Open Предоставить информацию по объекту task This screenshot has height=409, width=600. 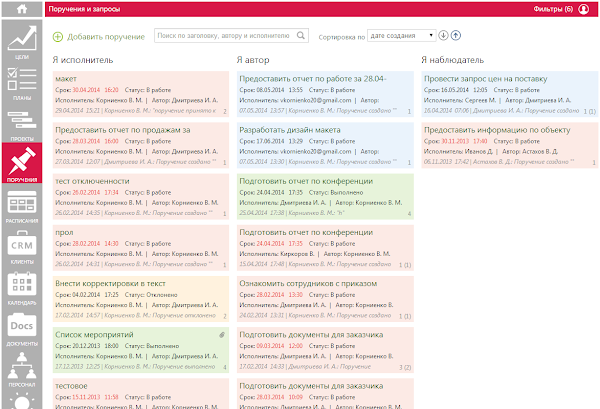tap(497, 130)
